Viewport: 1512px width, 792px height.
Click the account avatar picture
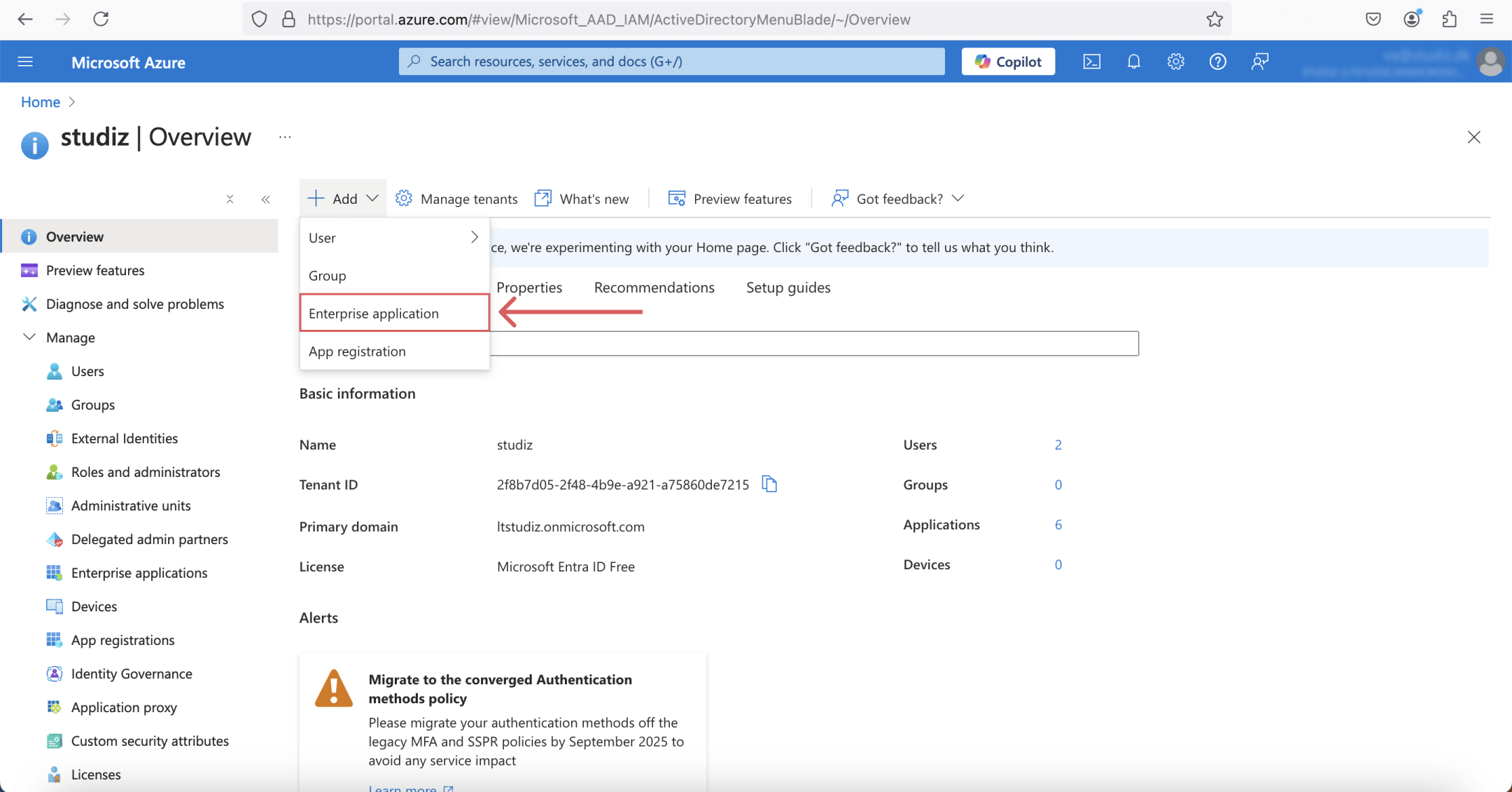[x=1490, y=62]
